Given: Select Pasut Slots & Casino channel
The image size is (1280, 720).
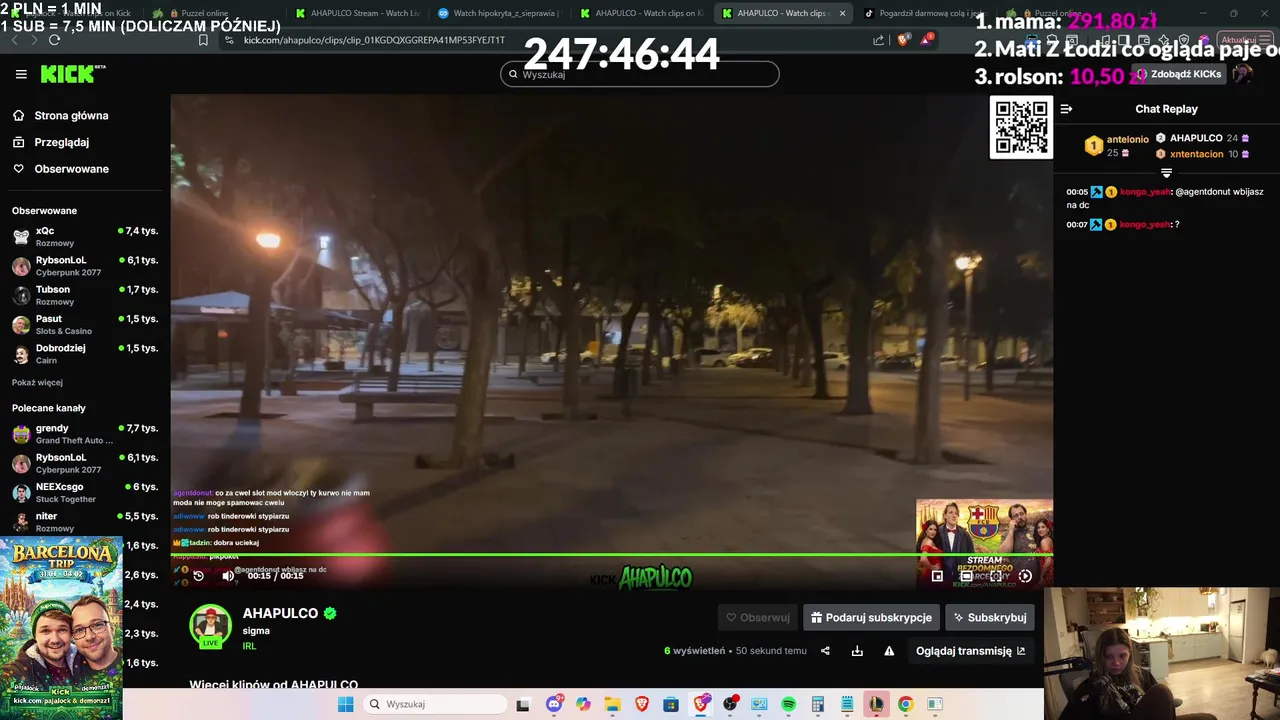Looking at the screenshot, I should (83, 324).
